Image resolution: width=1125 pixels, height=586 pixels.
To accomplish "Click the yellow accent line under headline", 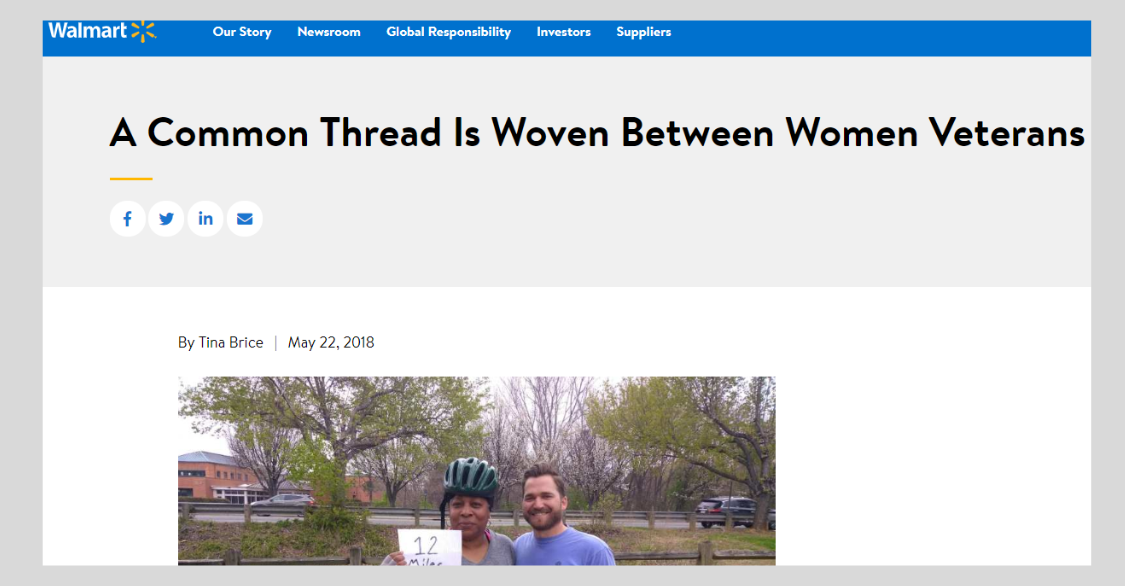I will 131,179.
